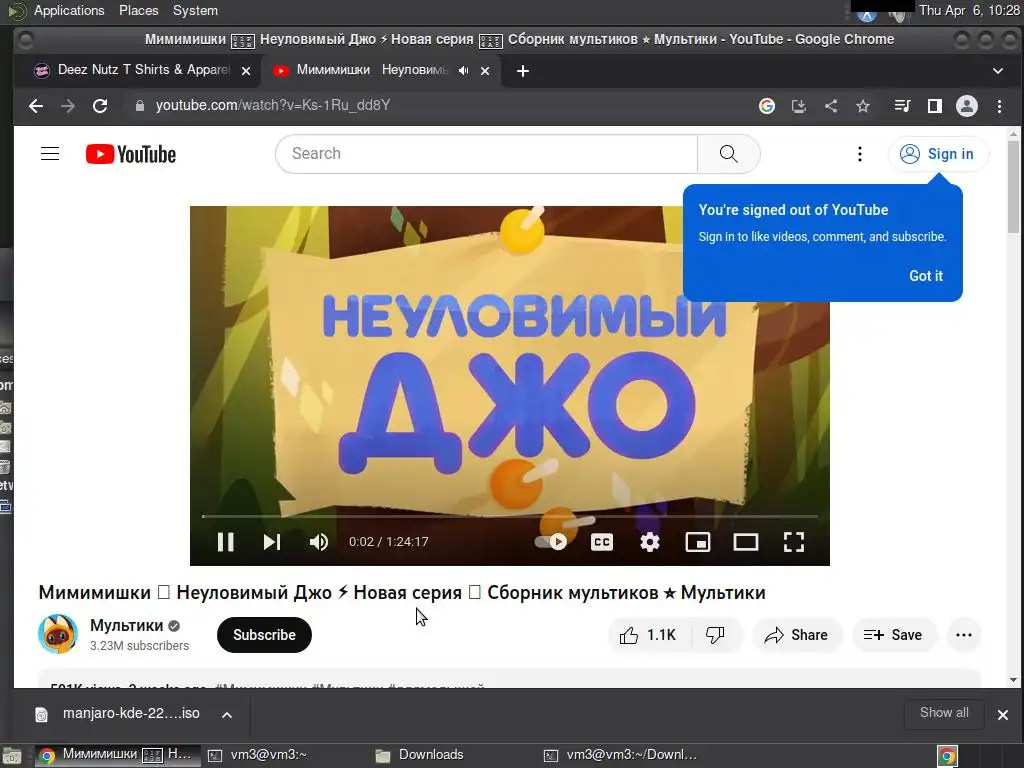Viewport: 1024px width, 768px height.
Task: Install app icon in address bar
Action: click(x=799, y=106)
